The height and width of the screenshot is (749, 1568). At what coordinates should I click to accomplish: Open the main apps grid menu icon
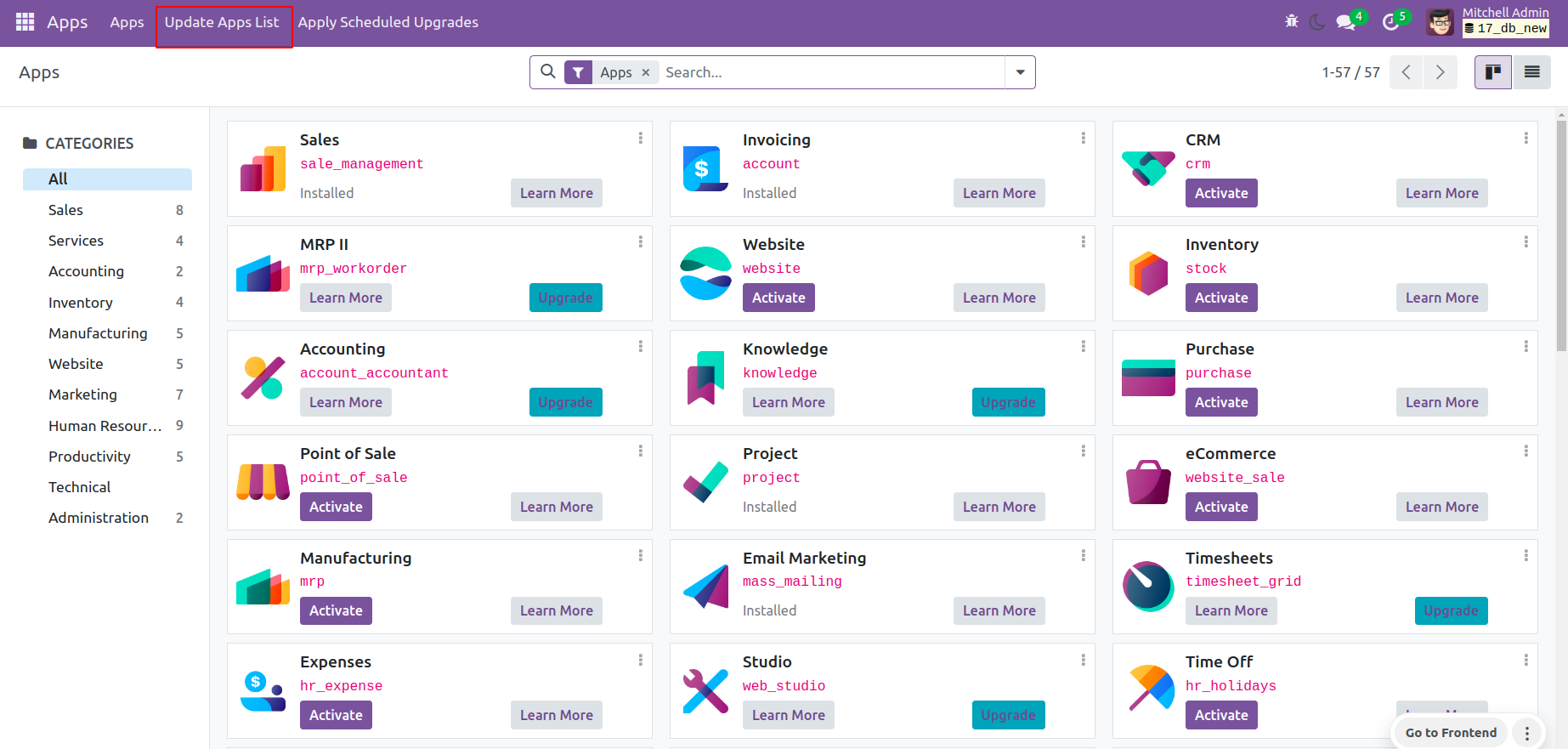click(25, 22)
